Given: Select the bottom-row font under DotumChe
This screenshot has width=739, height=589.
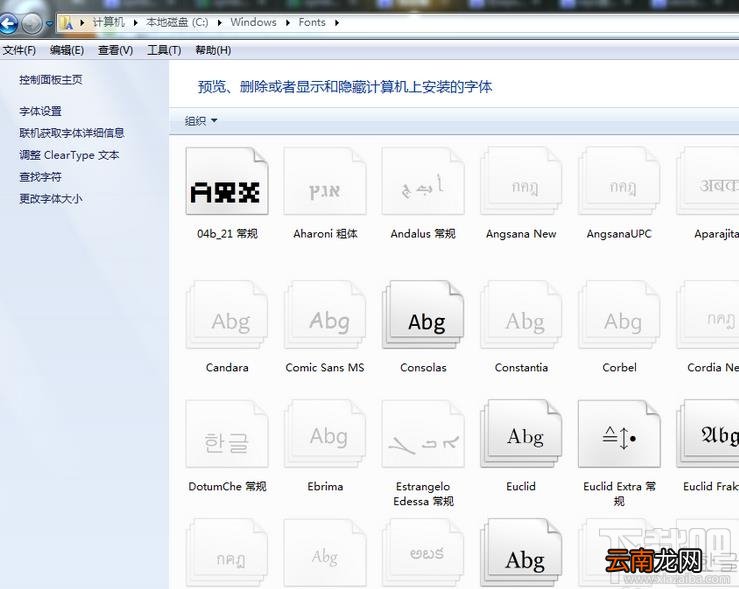Looking at the screenshot, I should click(227, 553).
